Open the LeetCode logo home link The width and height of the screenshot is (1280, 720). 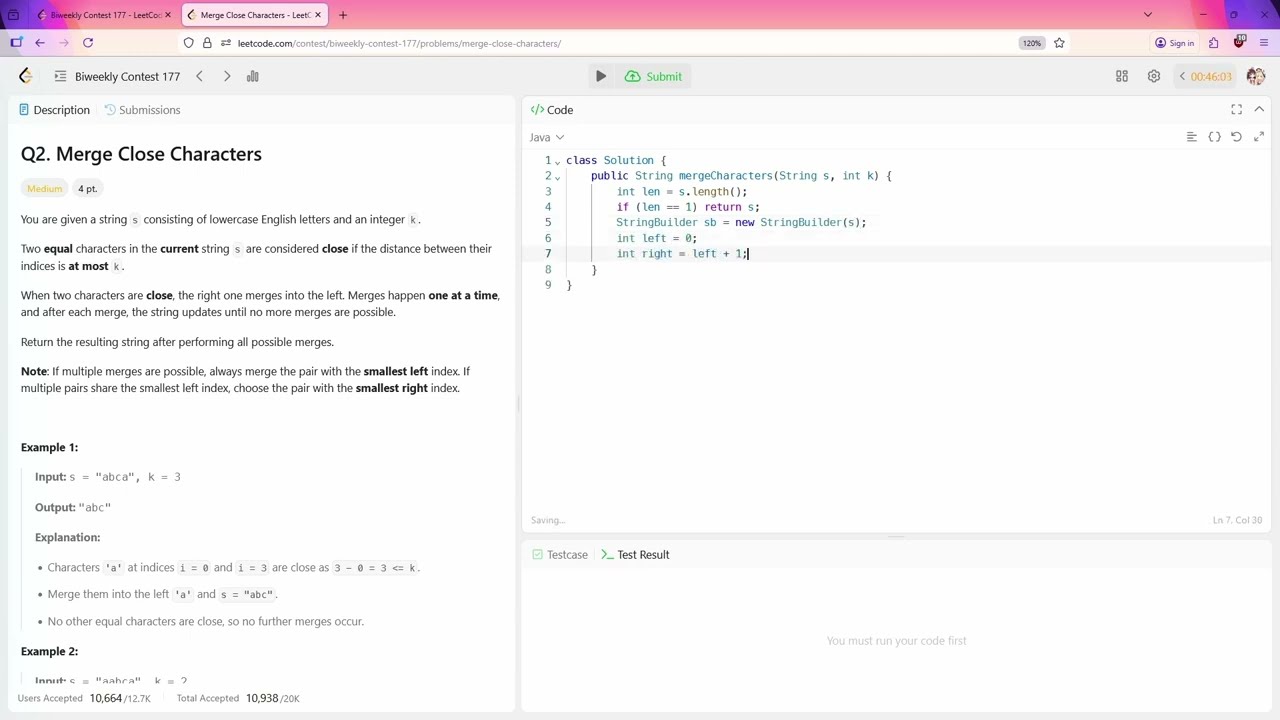(x=25, y=76)
